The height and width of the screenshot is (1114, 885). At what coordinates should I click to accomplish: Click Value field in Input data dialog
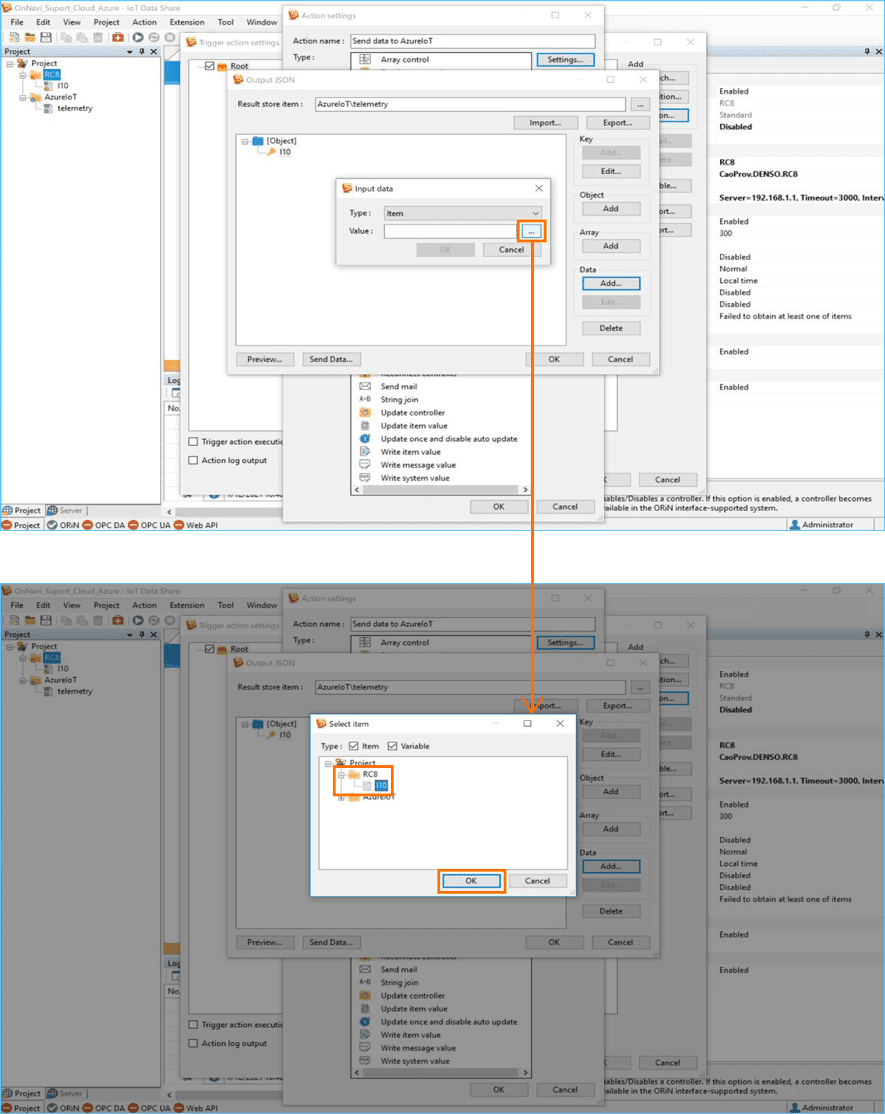(x=452, y=232)
